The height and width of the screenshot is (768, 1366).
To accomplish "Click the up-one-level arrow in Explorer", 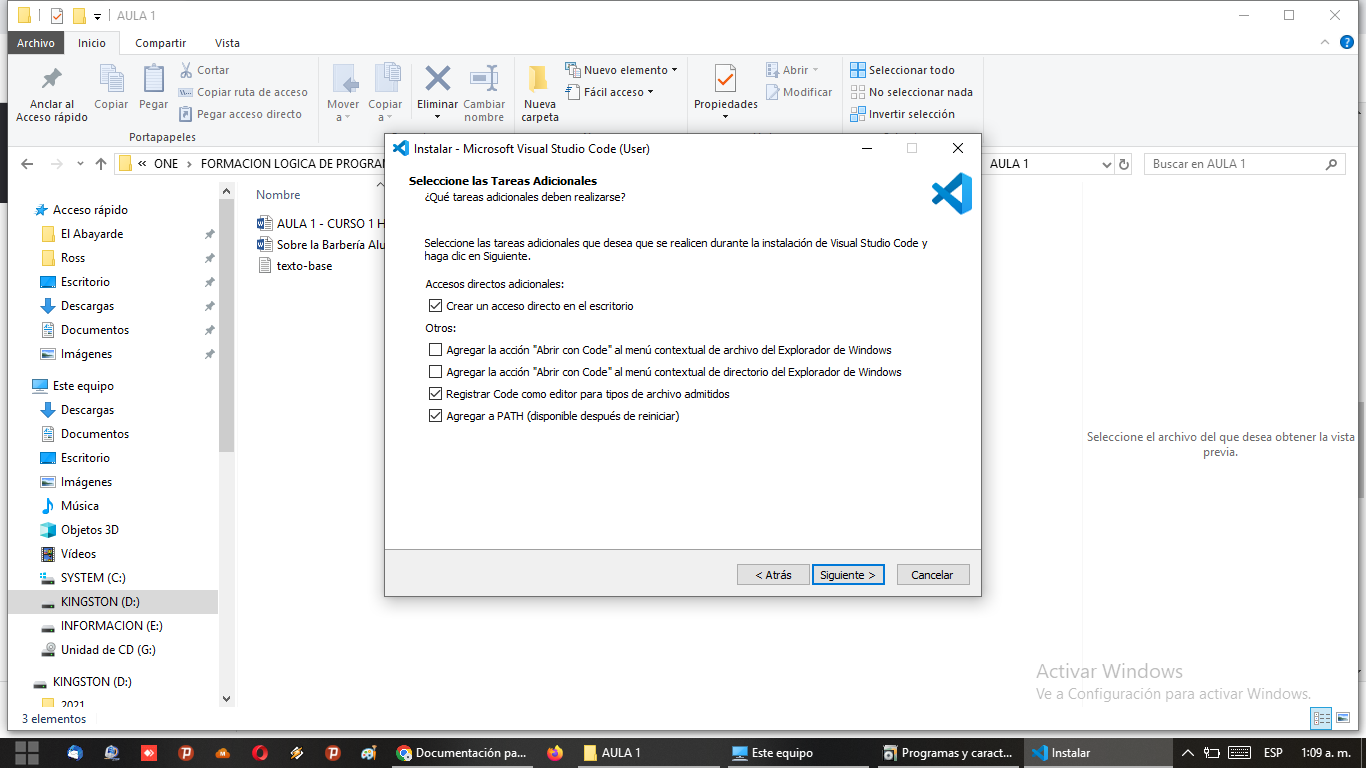I will (x=101, y=164).
